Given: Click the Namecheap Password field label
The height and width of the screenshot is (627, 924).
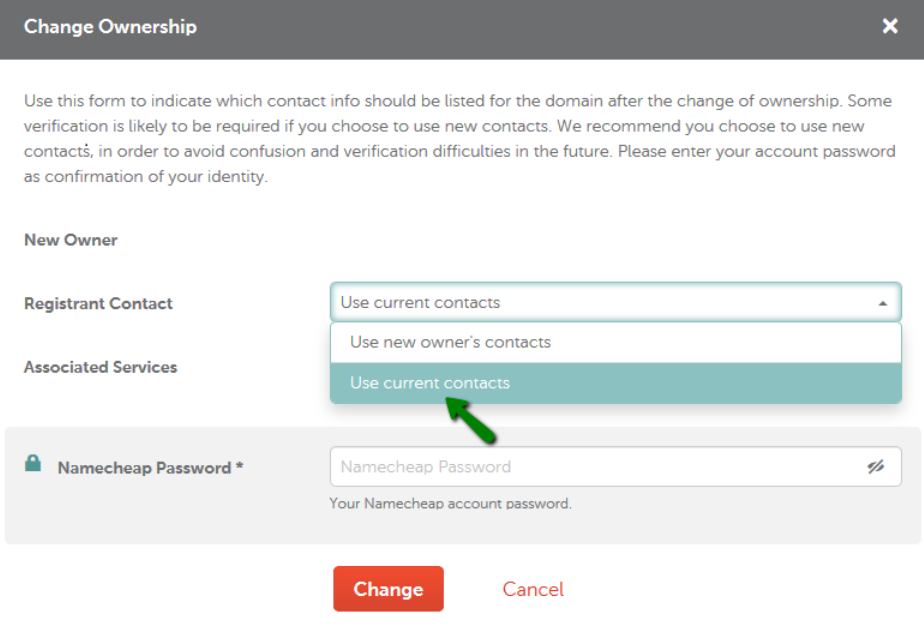Looking at the screenshot, I should [144, 468].
